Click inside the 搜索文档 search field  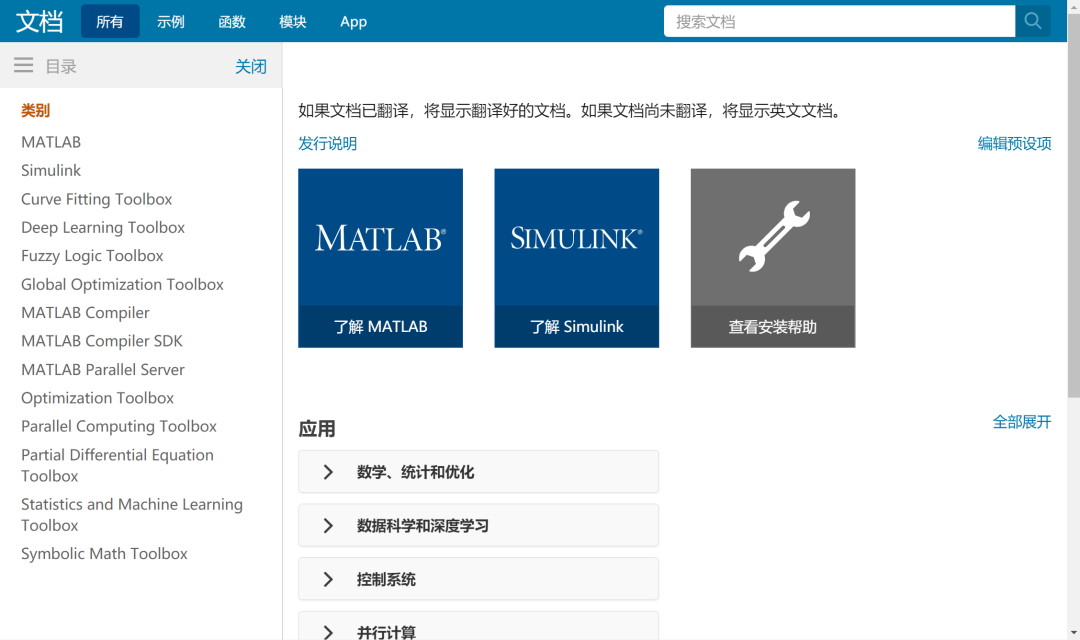(839, 20)
